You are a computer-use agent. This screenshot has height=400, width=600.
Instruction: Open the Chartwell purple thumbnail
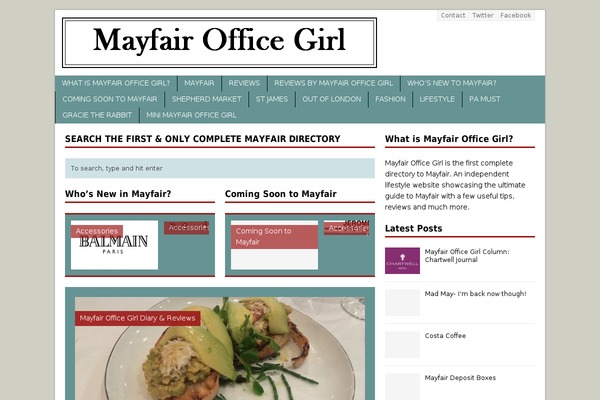coord(402,260)
